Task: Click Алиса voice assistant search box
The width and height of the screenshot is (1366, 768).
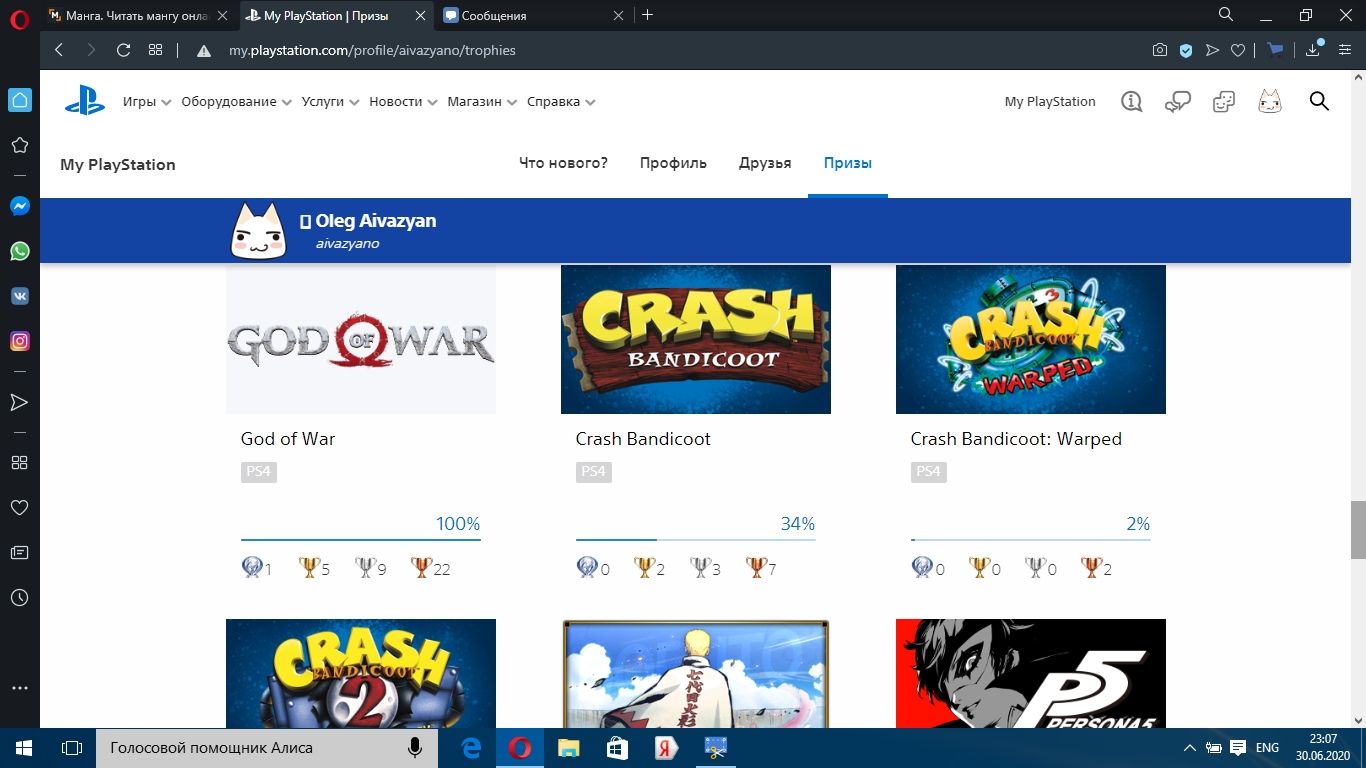Action: tap(267, 748)
